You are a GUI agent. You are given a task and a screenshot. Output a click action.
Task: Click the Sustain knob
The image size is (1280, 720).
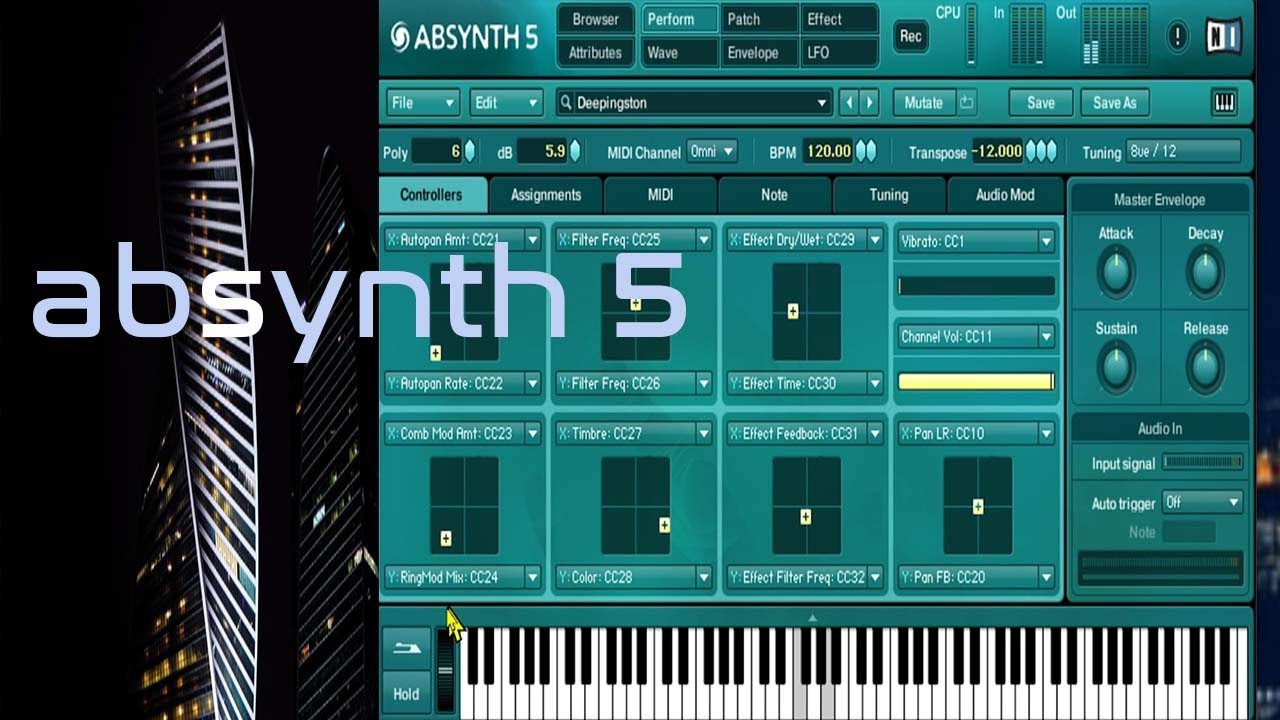1116,367
